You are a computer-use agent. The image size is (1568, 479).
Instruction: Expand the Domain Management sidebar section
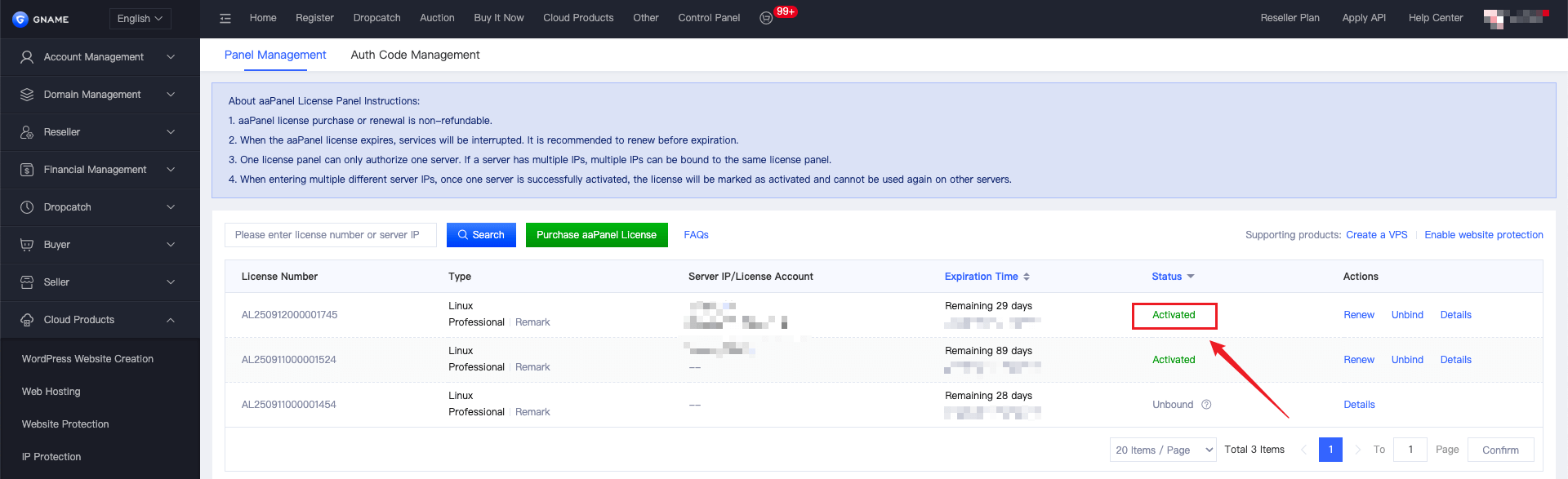(x=98, y=95)
